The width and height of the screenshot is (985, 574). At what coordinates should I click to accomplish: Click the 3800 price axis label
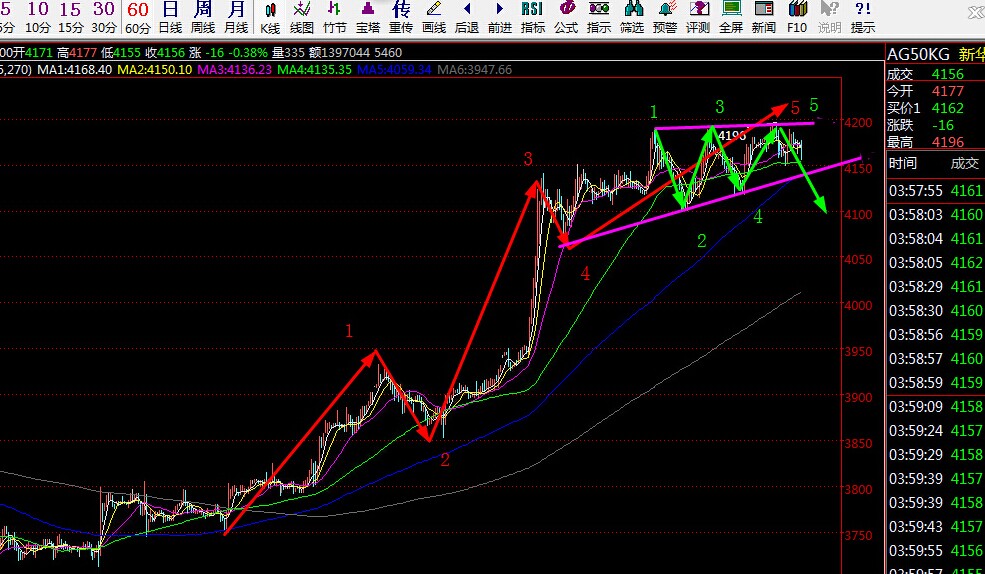pos(857,489)
